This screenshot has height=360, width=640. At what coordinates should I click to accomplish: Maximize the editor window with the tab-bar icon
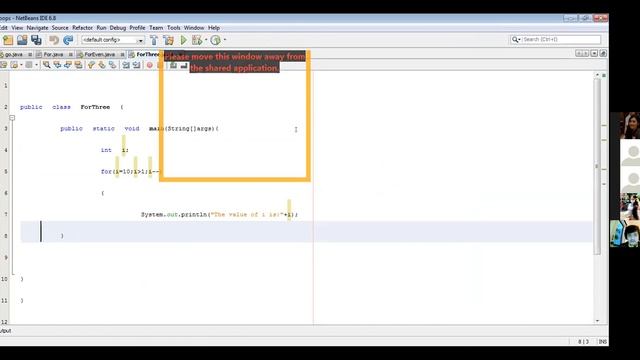tap(603, 53)
